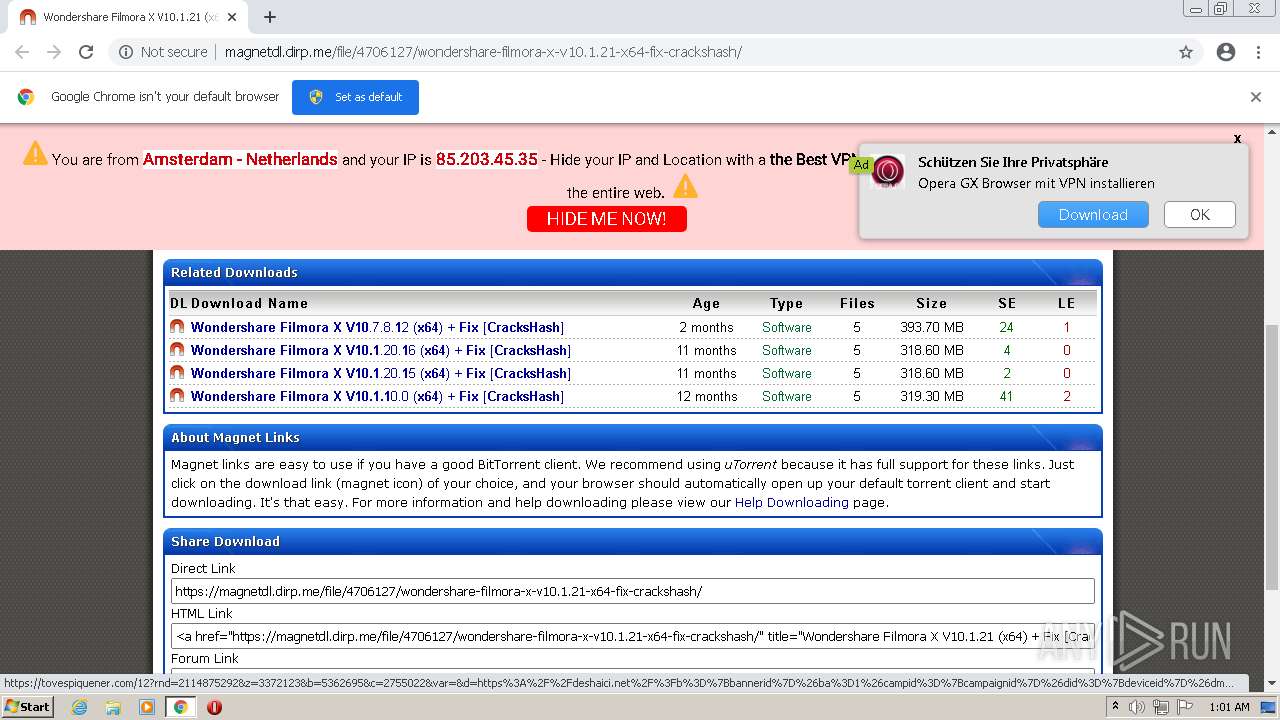Dismiss the default browser infobar
Viewport: 1280px width, 720px height.
pos(1256,97)
